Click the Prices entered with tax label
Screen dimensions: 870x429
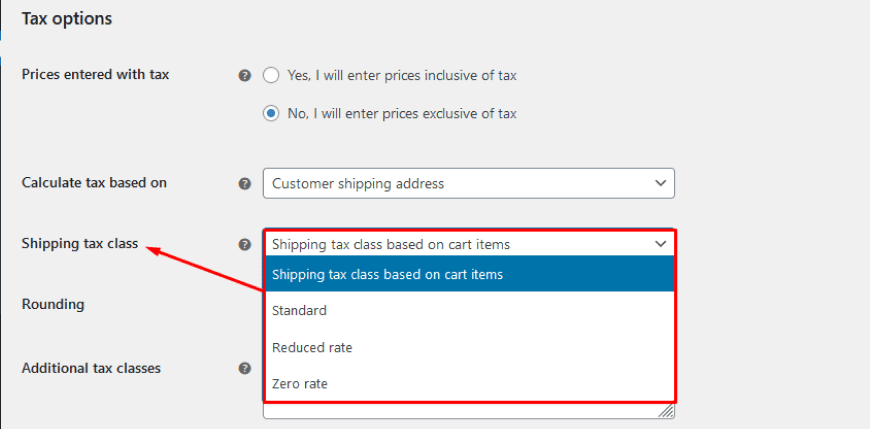[96, 74]
